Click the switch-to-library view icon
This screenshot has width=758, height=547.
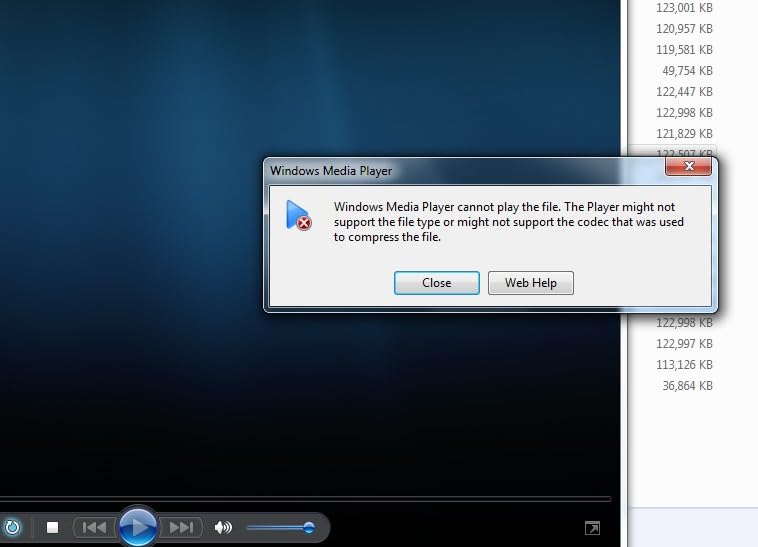[592, 528]
